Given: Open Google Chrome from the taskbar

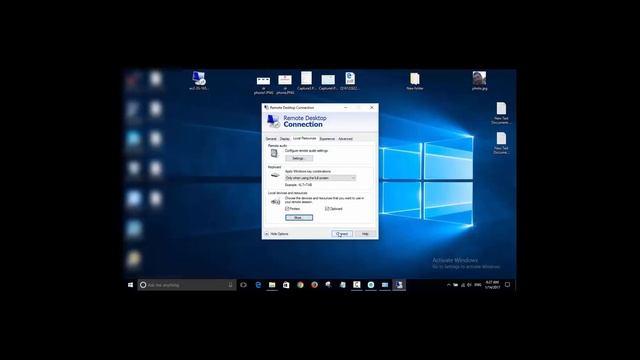Looking at the screenshot, I should point(300,285).
